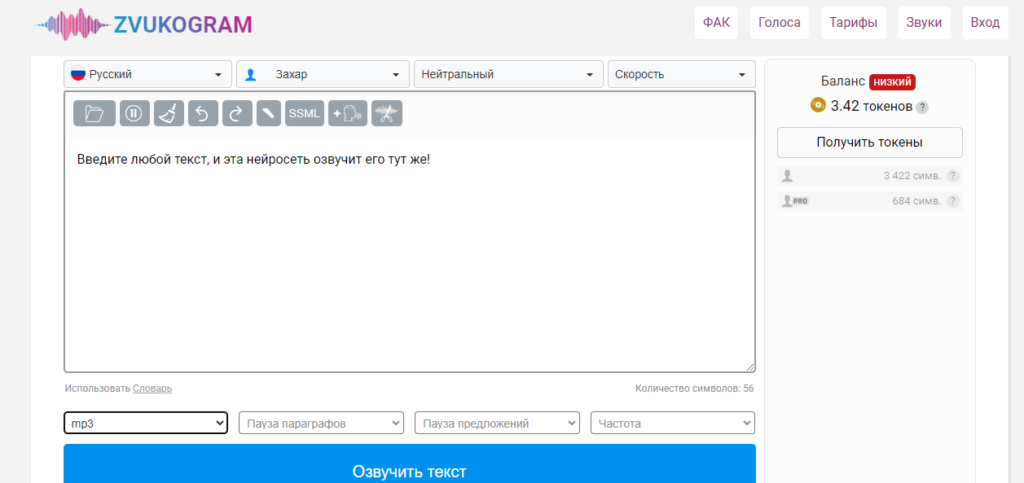Clear text with the broom icon
The height and width of the screenshot is (483, 1024).
coord(167,114)
